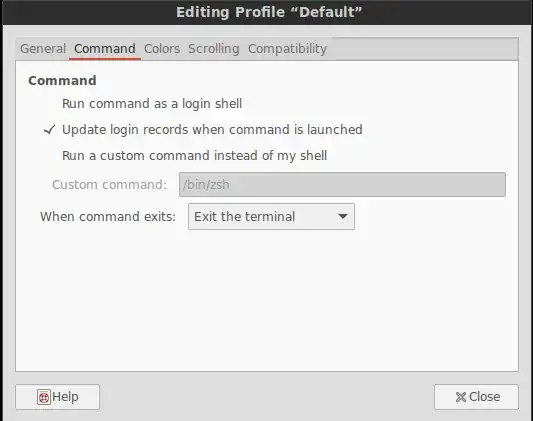Viewport: 533px width, 421px height.
Task: Switch to the General tab
Action: click(x=43, y=49)
